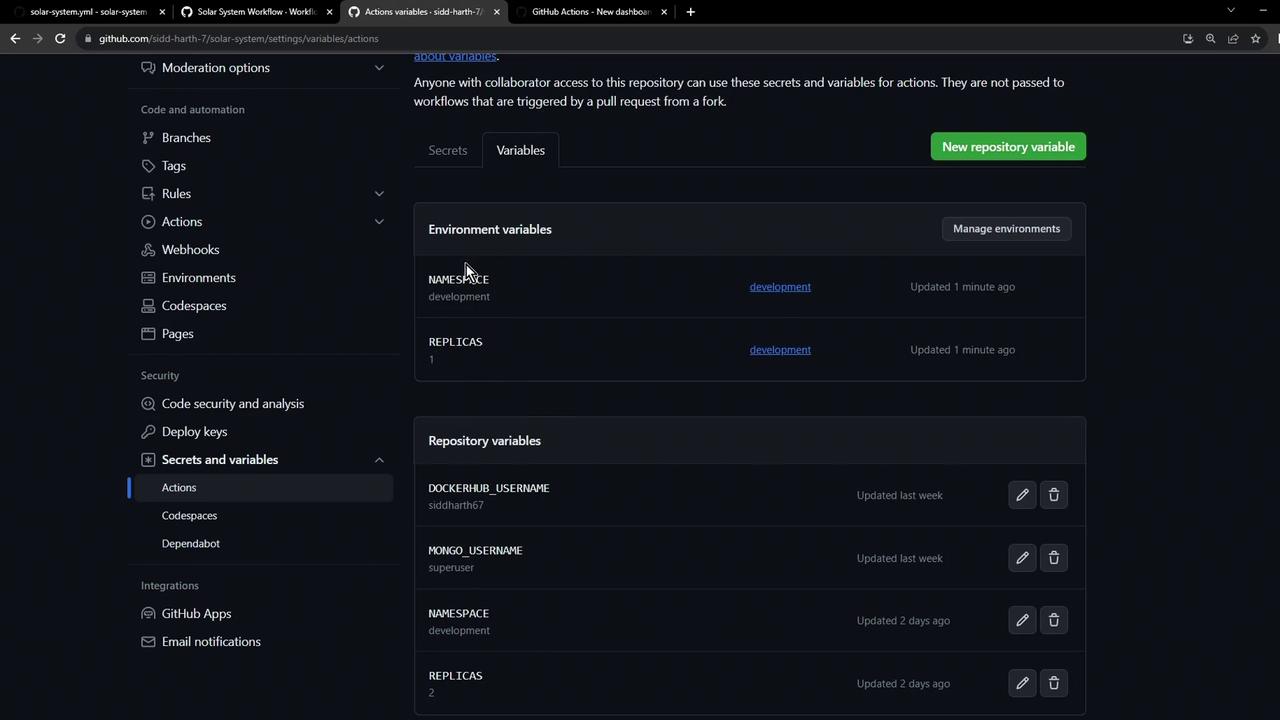
Task: Select the Variables tab
Action: tap(521, 150)
